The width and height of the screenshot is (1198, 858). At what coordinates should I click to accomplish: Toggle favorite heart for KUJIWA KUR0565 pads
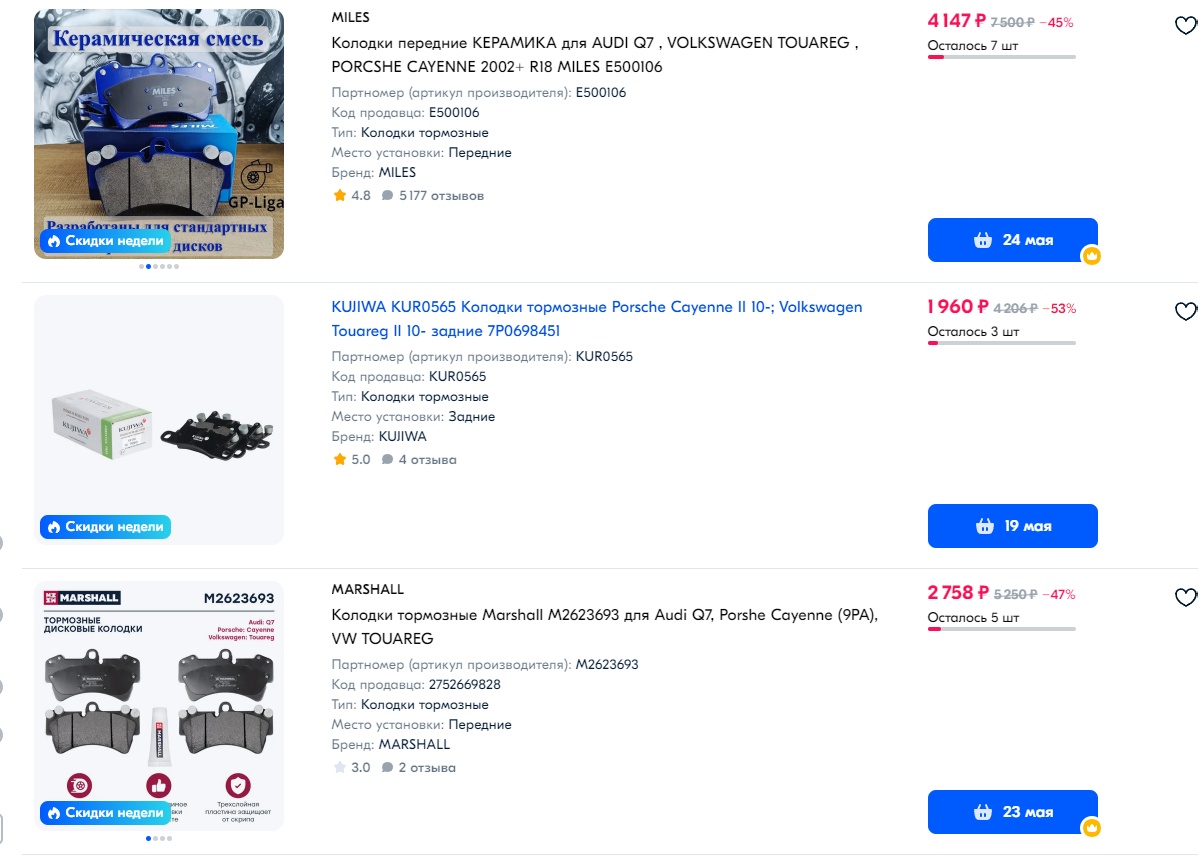(x=1186, y=311)
